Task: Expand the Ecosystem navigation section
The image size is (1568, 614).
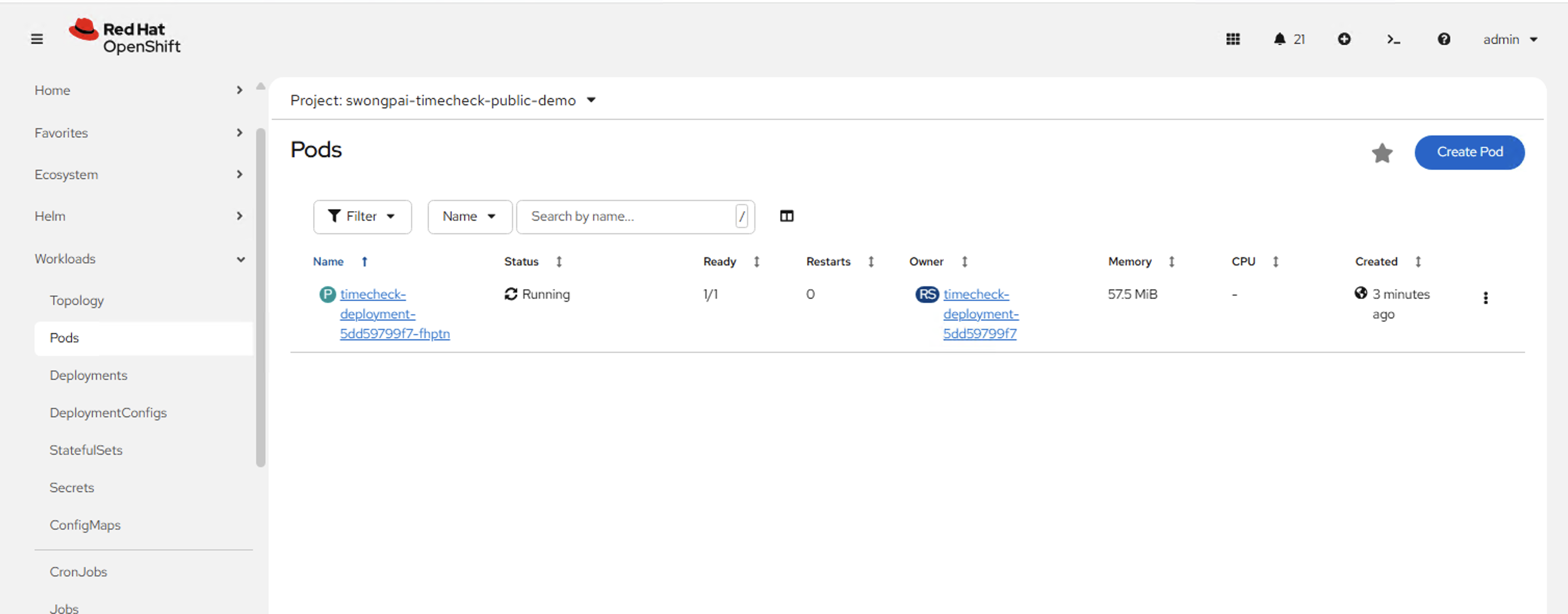Action: [139, 175]
